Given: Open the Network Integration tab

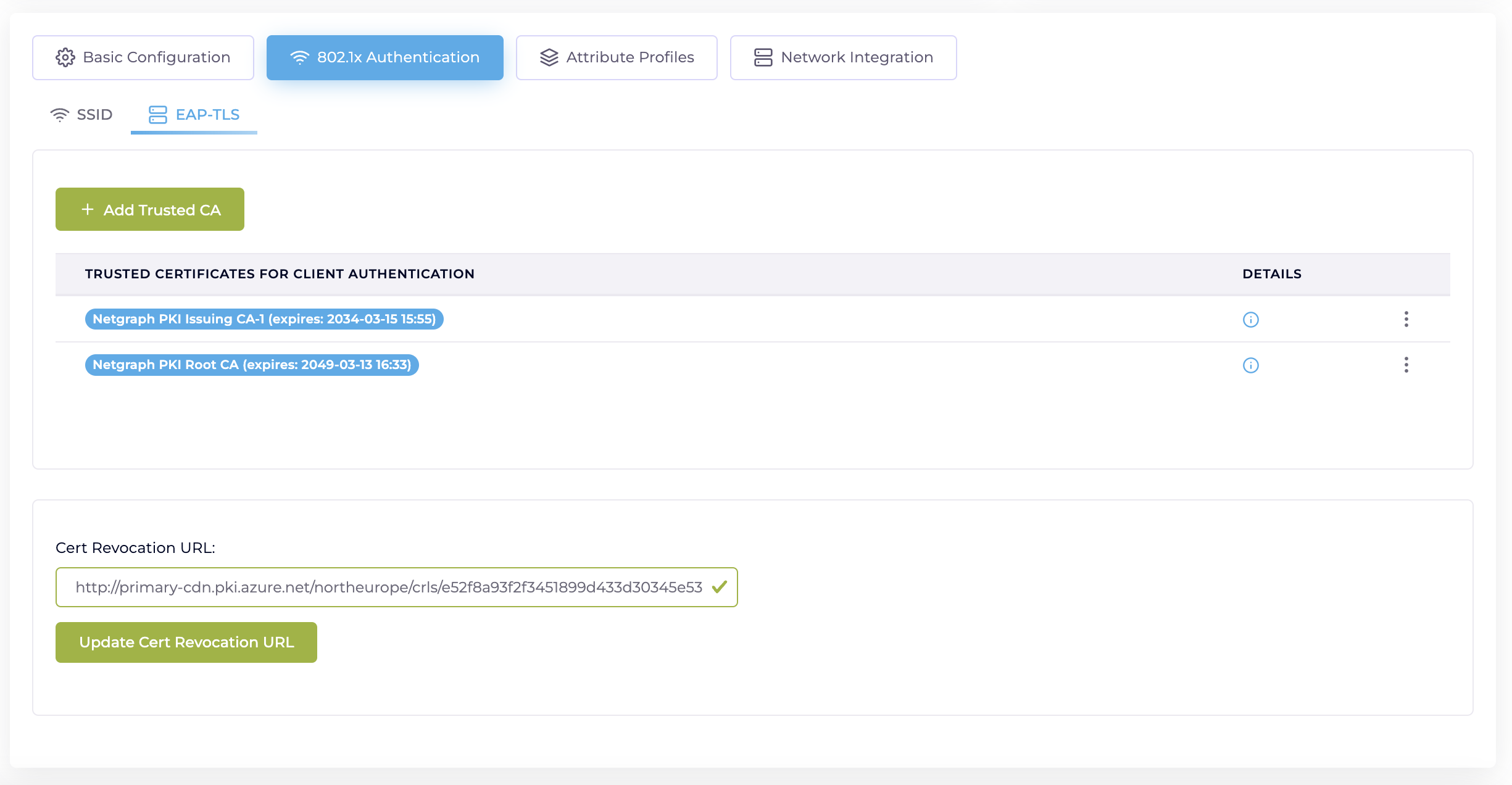Looking at the screenshot, I should 843,57.
